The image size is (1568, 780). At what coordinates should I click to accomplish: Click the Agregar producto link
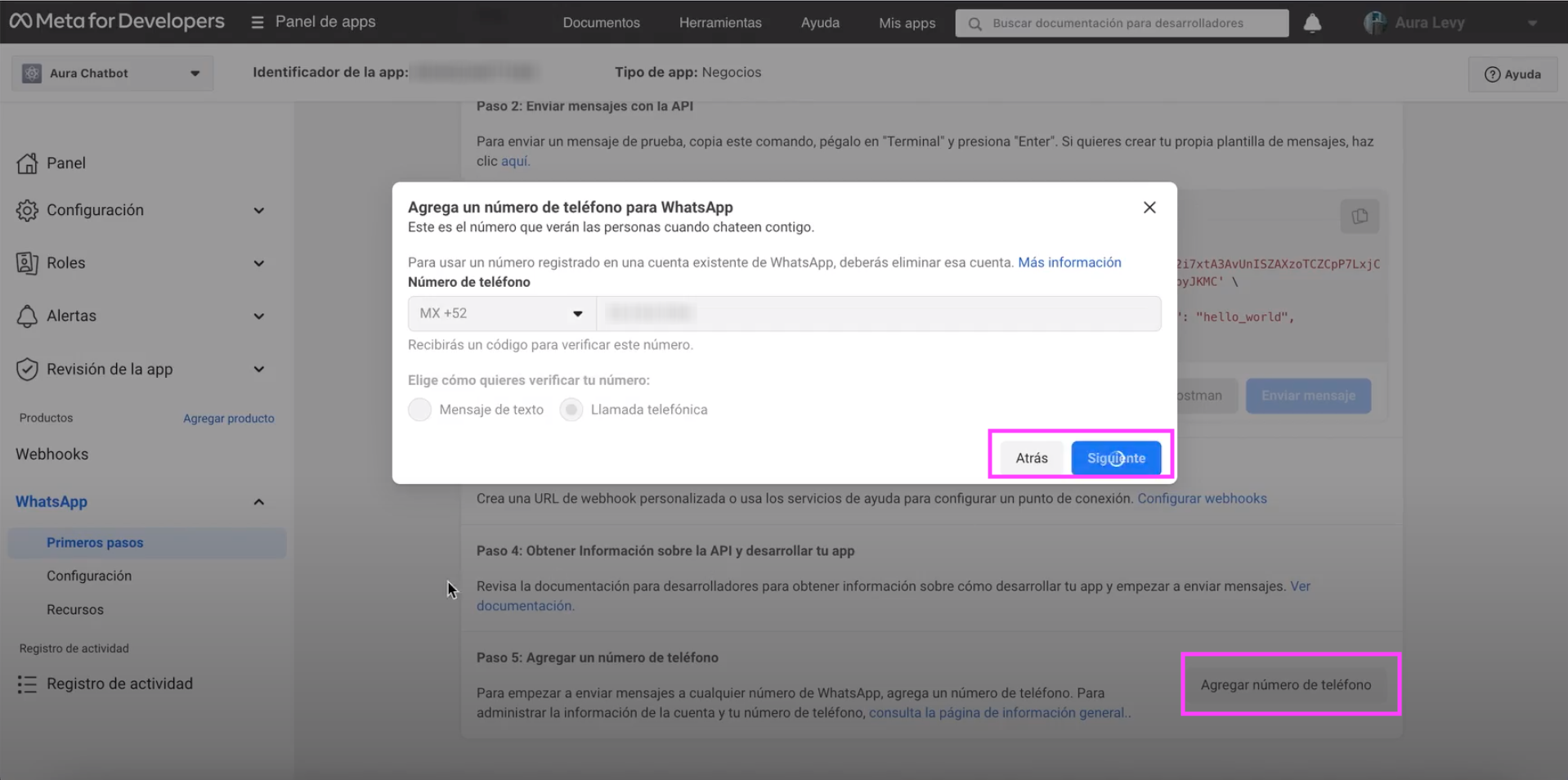[229, 419]
